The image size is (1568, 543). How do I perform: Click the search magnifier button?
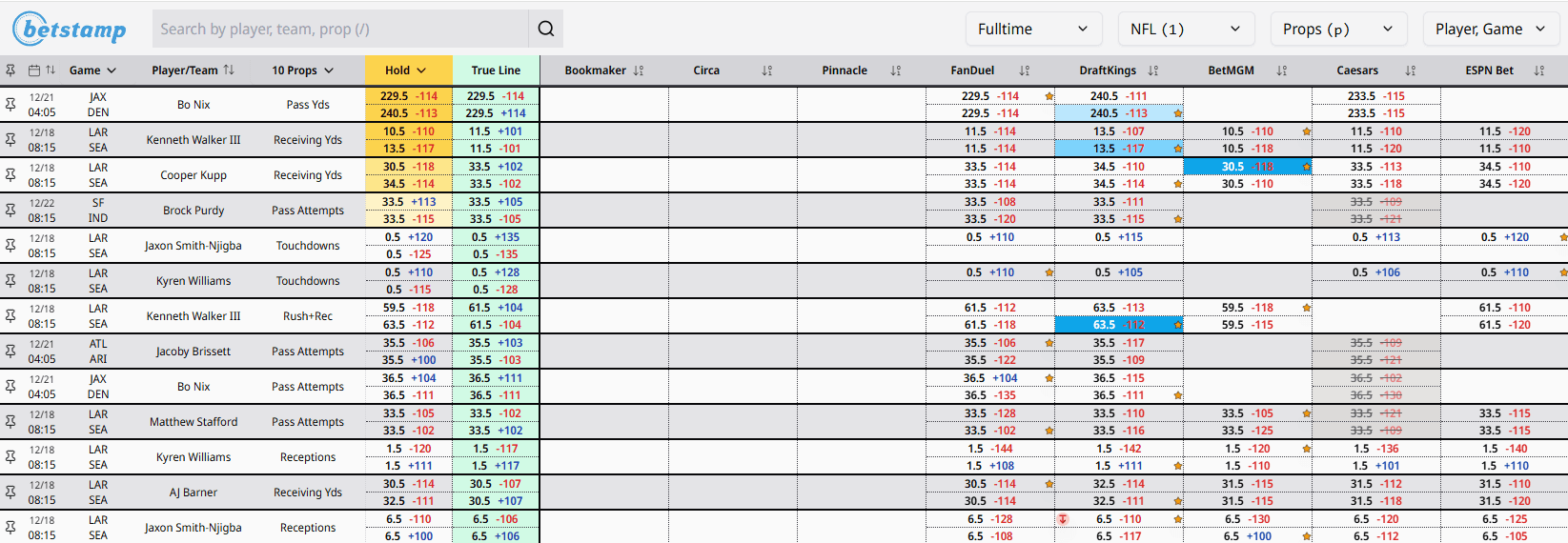pyautogui.click(x=546, y=29)
